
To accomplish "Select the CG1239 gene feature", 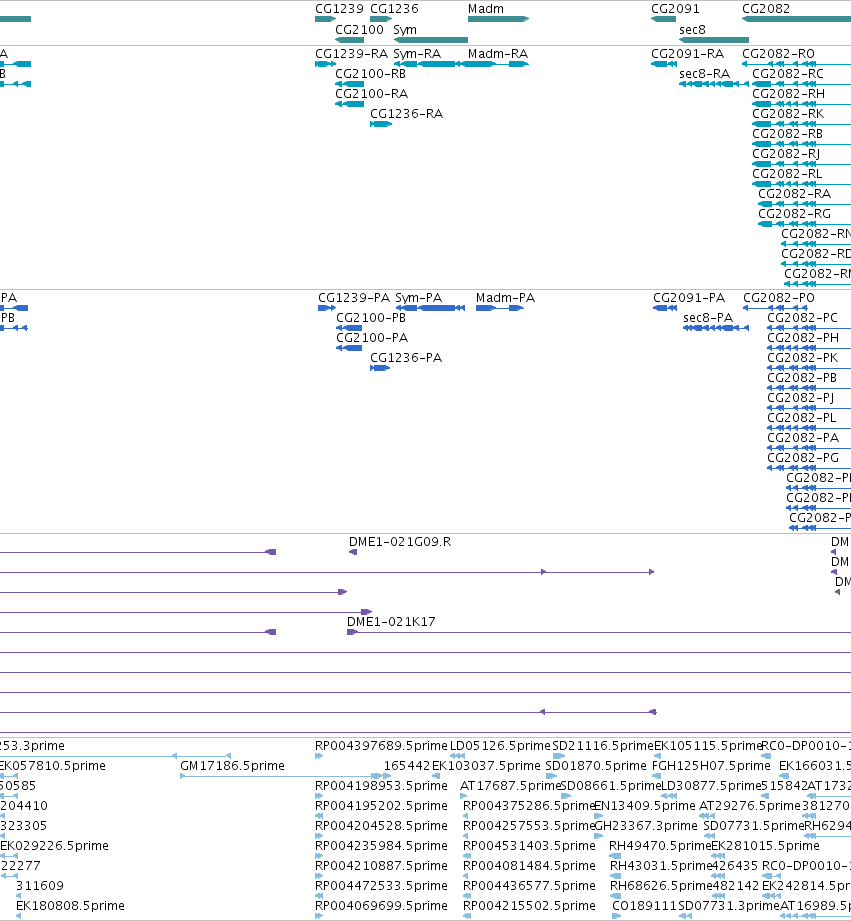I will (325, 19).
